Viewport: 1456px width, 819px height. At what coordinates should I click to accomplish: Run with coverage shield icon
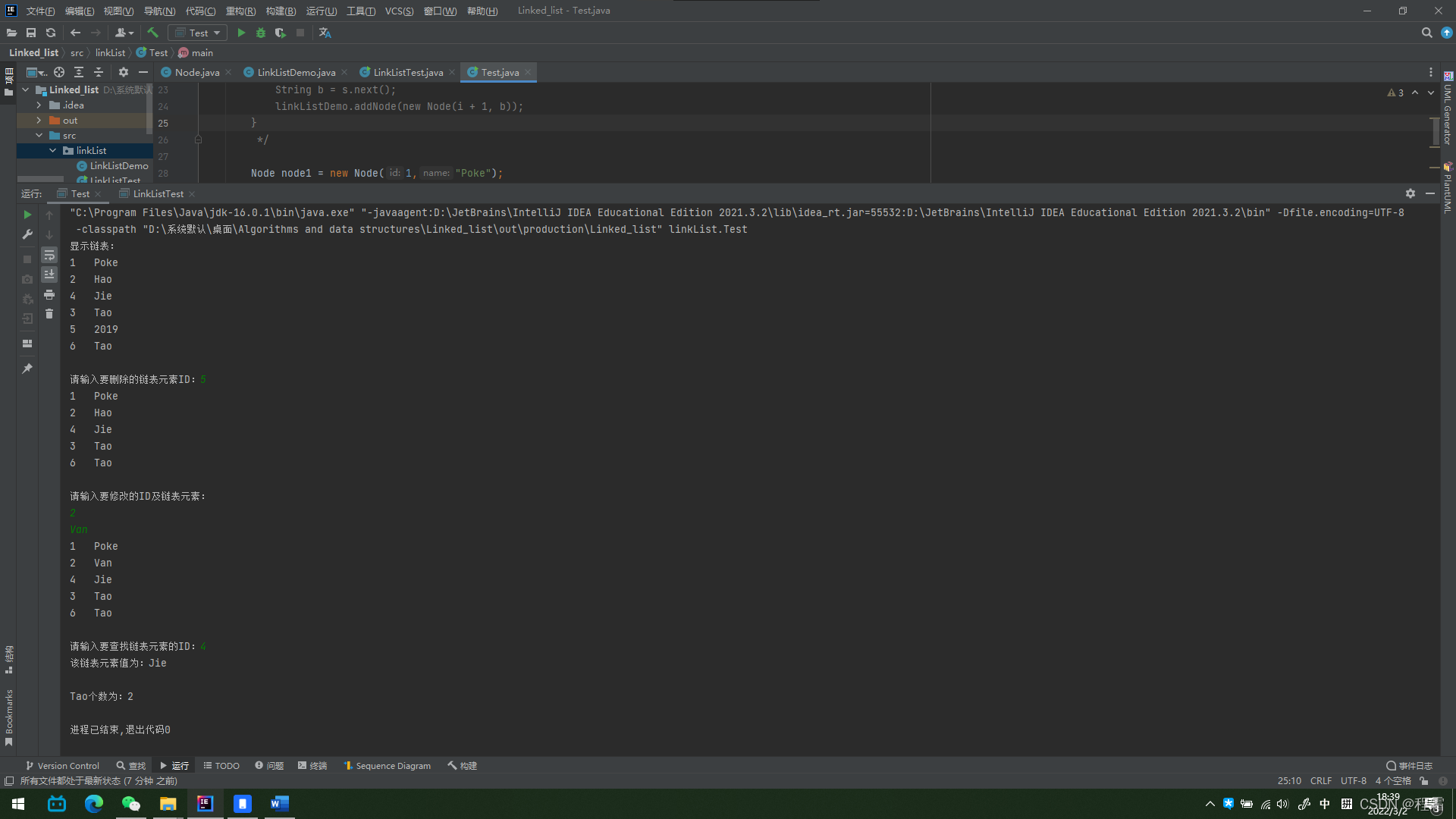[x=281, y=33]
